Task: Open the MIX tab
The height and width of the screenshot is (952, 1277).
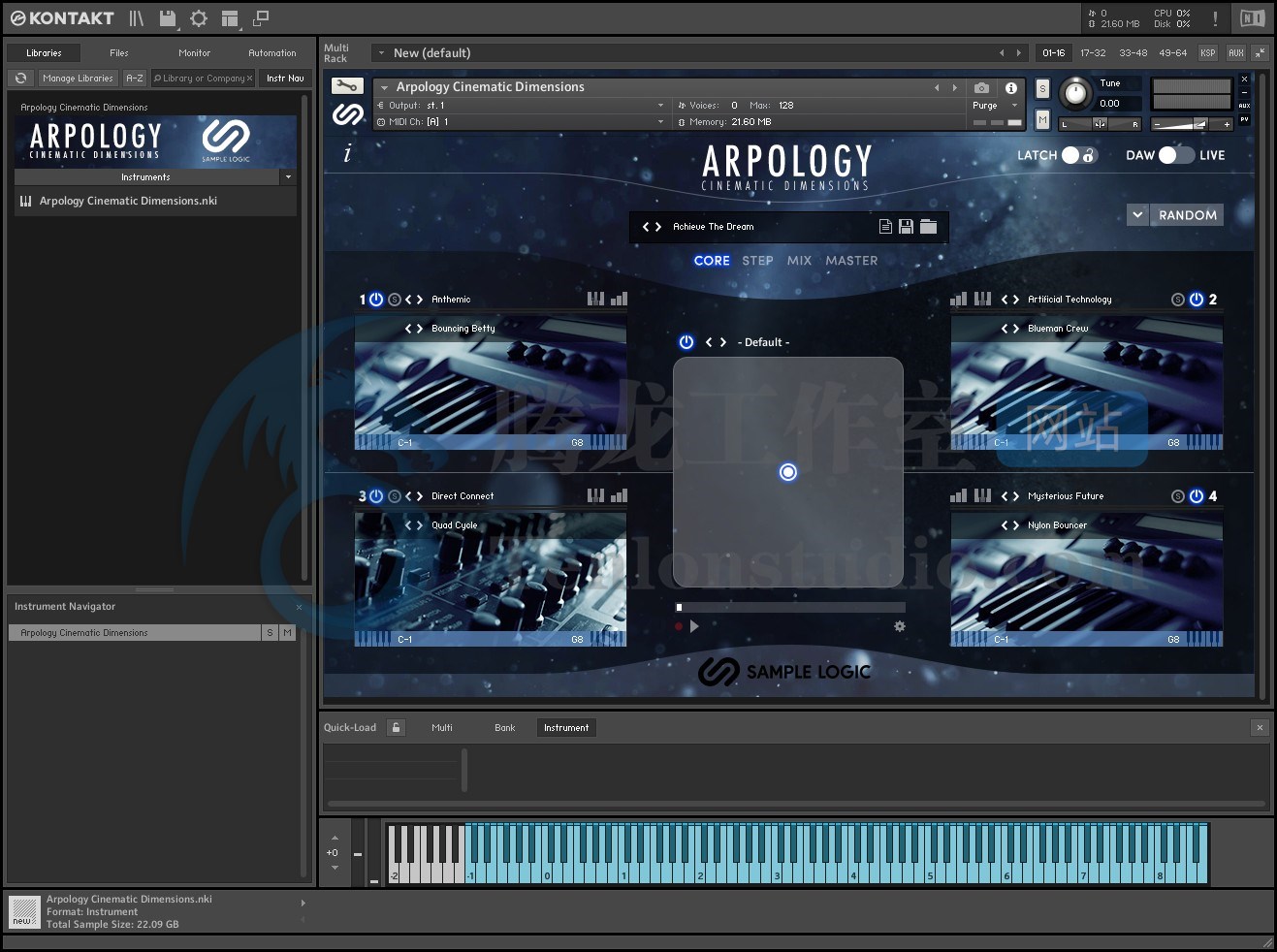Action: coord(799,261)
